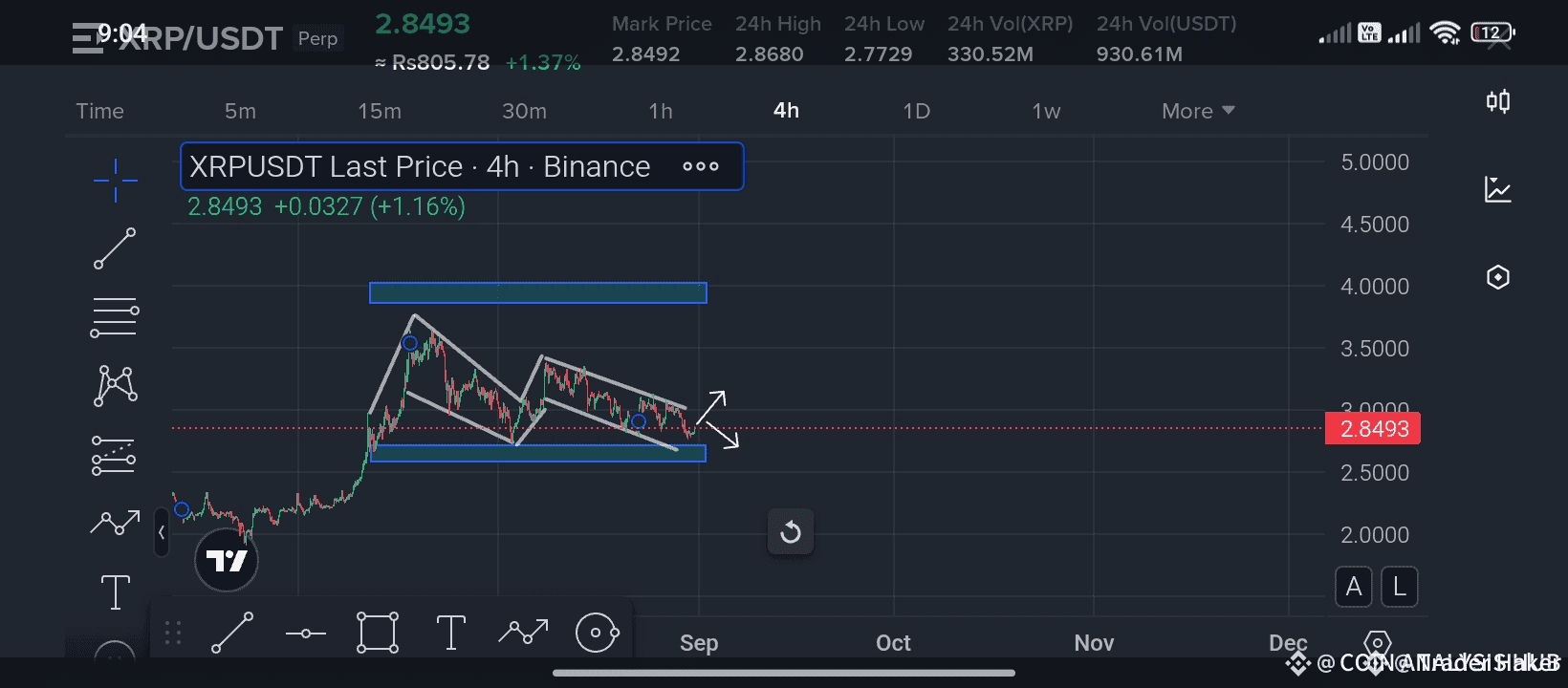Tap the Oct date axis label
Viewport: 1568px width, 688px height.
894,643
